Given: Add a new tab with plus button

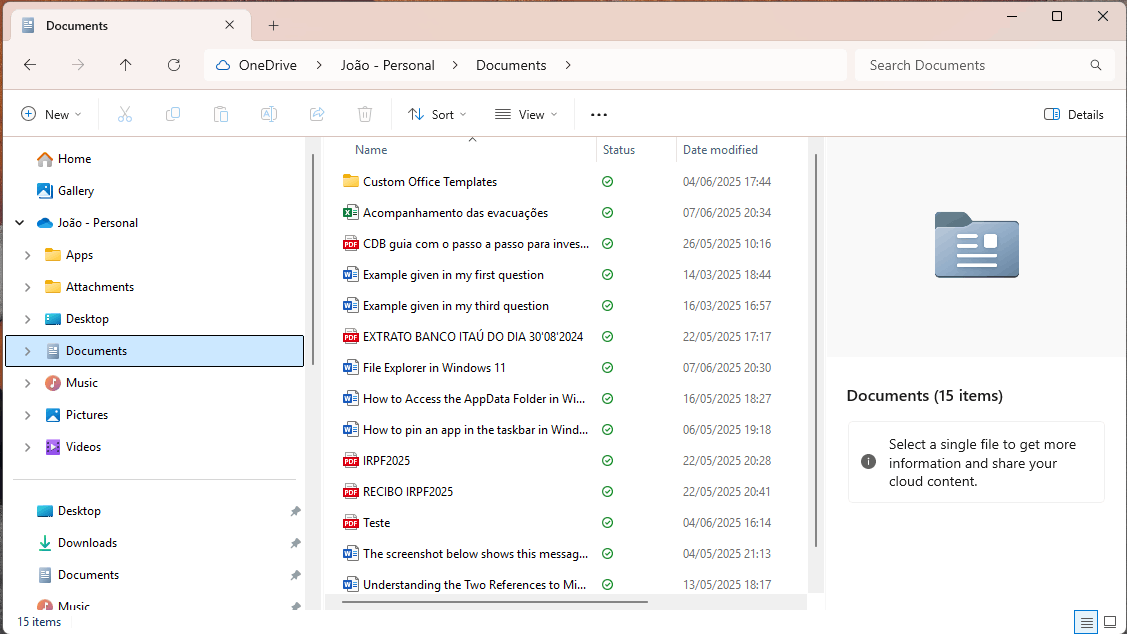Looking at the screenshot, I should click(x=273, y=26).
